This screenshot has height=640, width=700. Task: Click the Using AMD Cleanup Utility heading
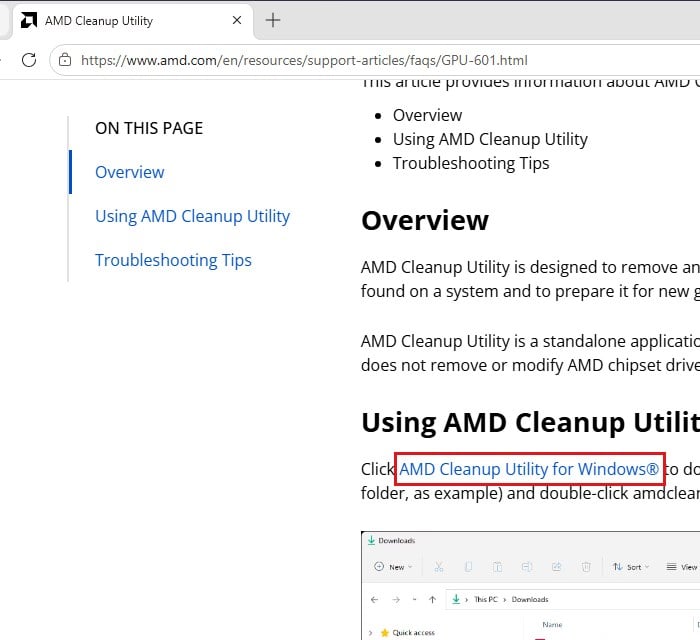530,423
